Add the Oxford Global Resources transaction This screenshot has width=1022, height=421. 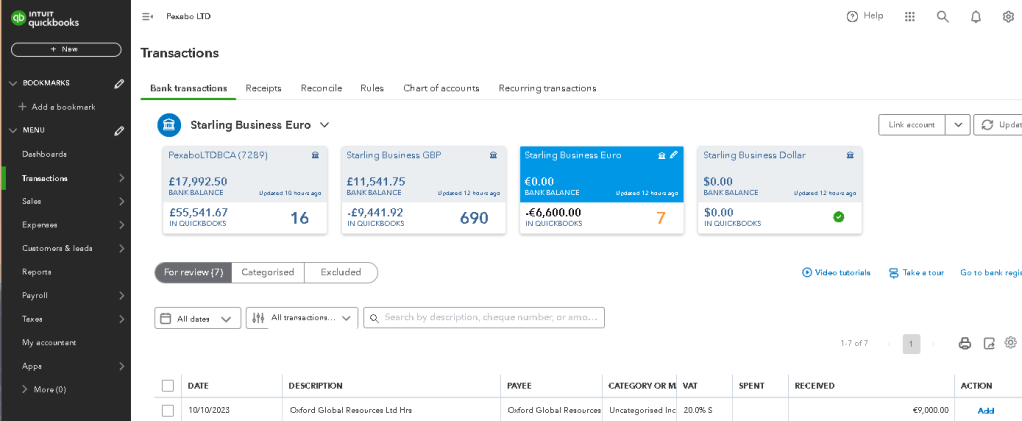pos(986,411)
